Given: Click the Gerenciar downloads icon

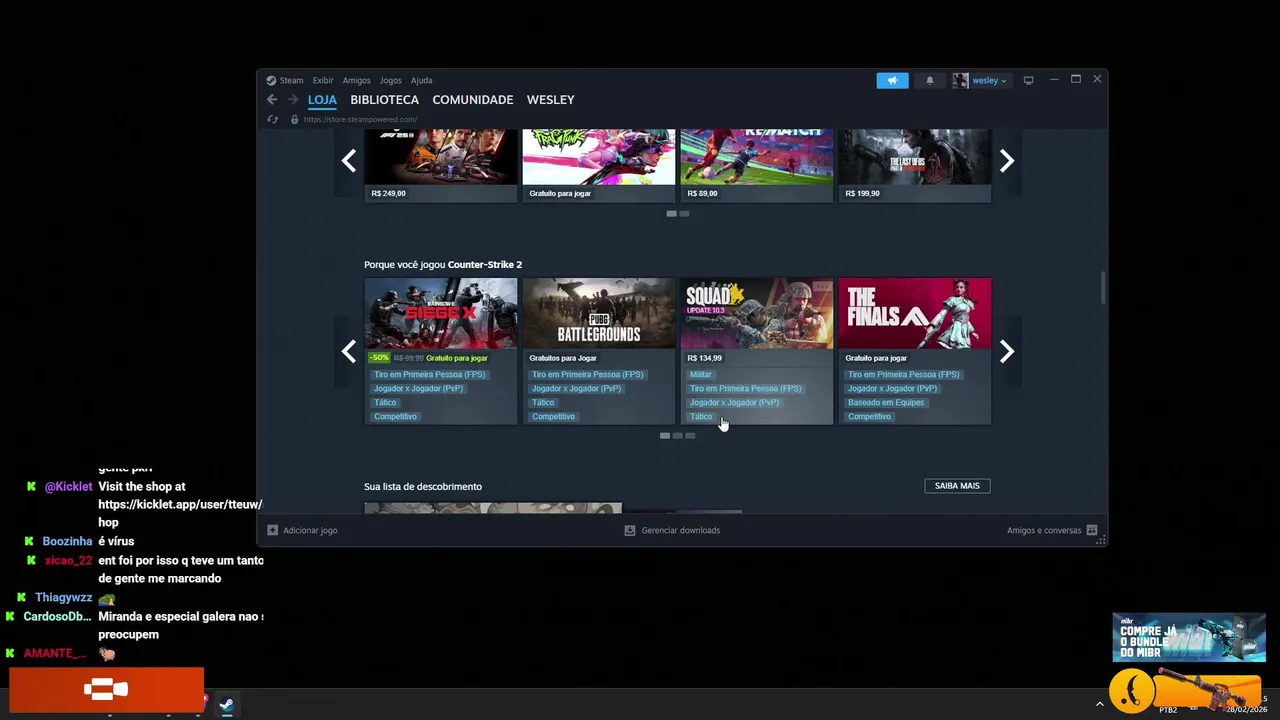Looking at the screenshot, I should (629, 530).
